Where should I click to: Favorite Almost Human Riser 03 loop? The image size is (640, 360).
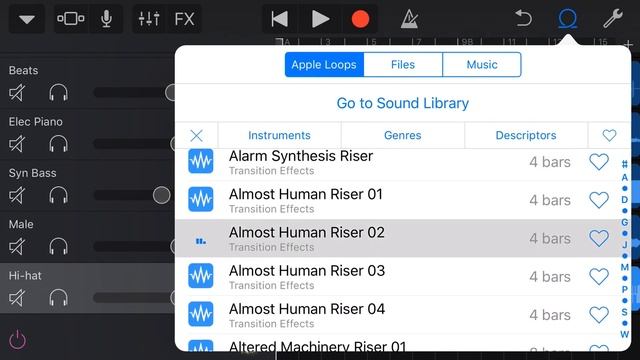(x=599, y=277)
